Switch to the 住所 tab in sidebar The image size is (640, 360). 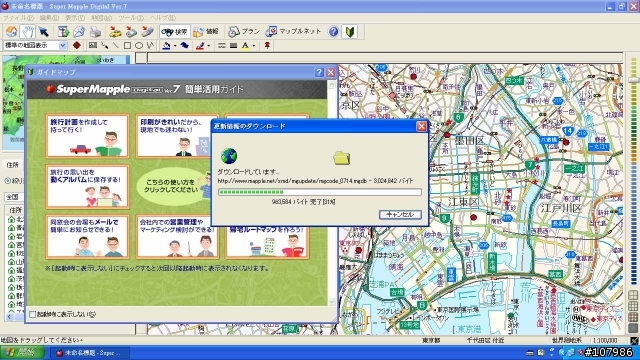click(x=13, y=165)
